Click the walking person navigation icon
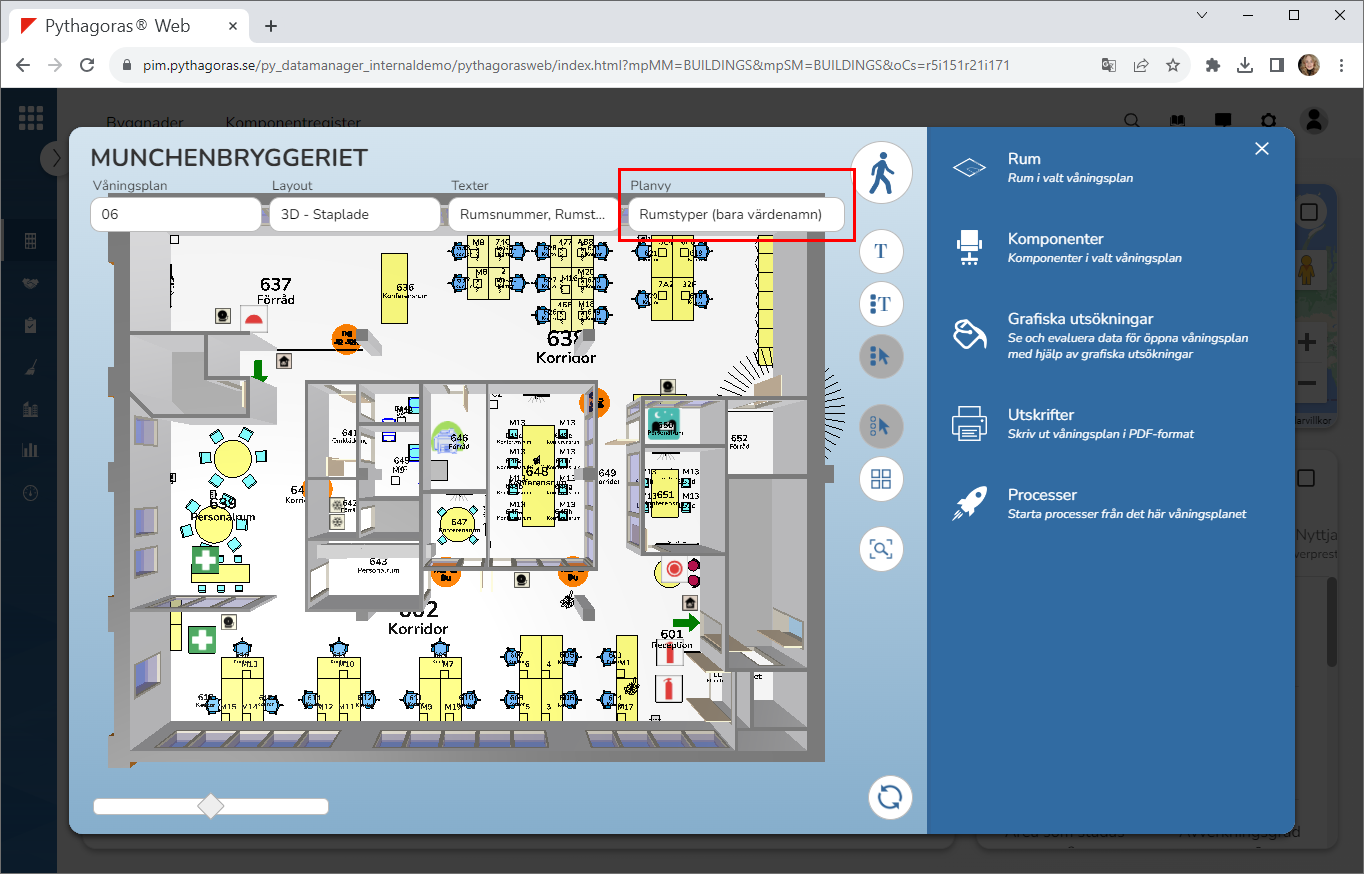The image size is (1364, 874). click(x=881, y=173)
